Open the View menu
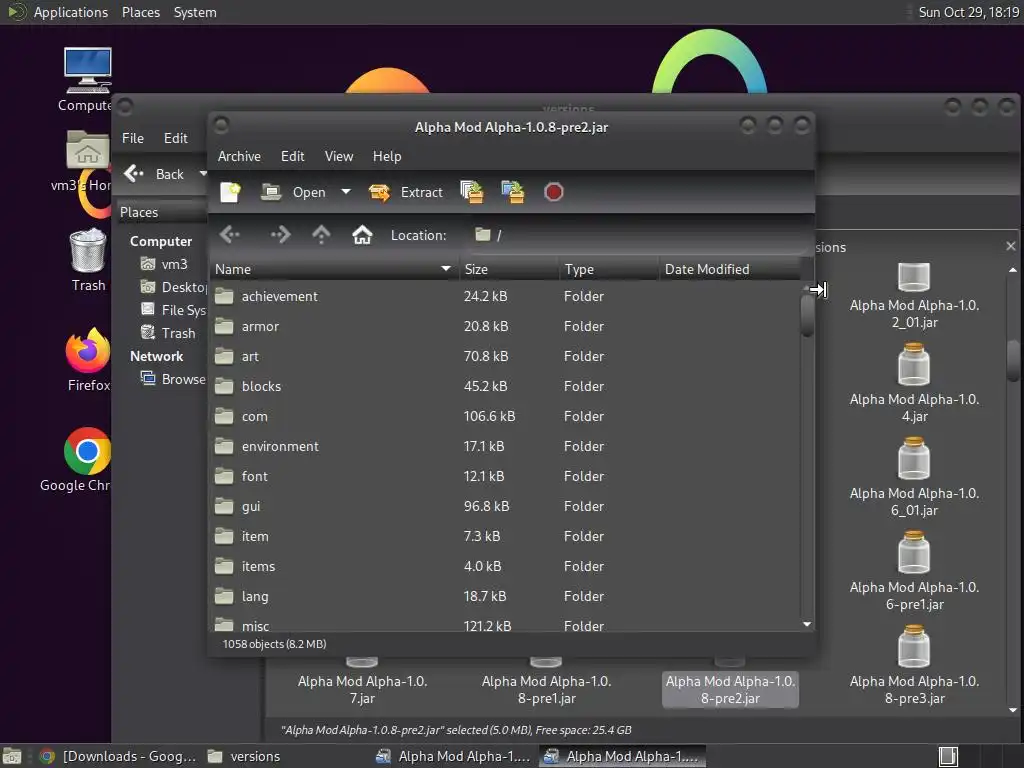The width and height of the screenshot is (1024, 768). point(339,156)
